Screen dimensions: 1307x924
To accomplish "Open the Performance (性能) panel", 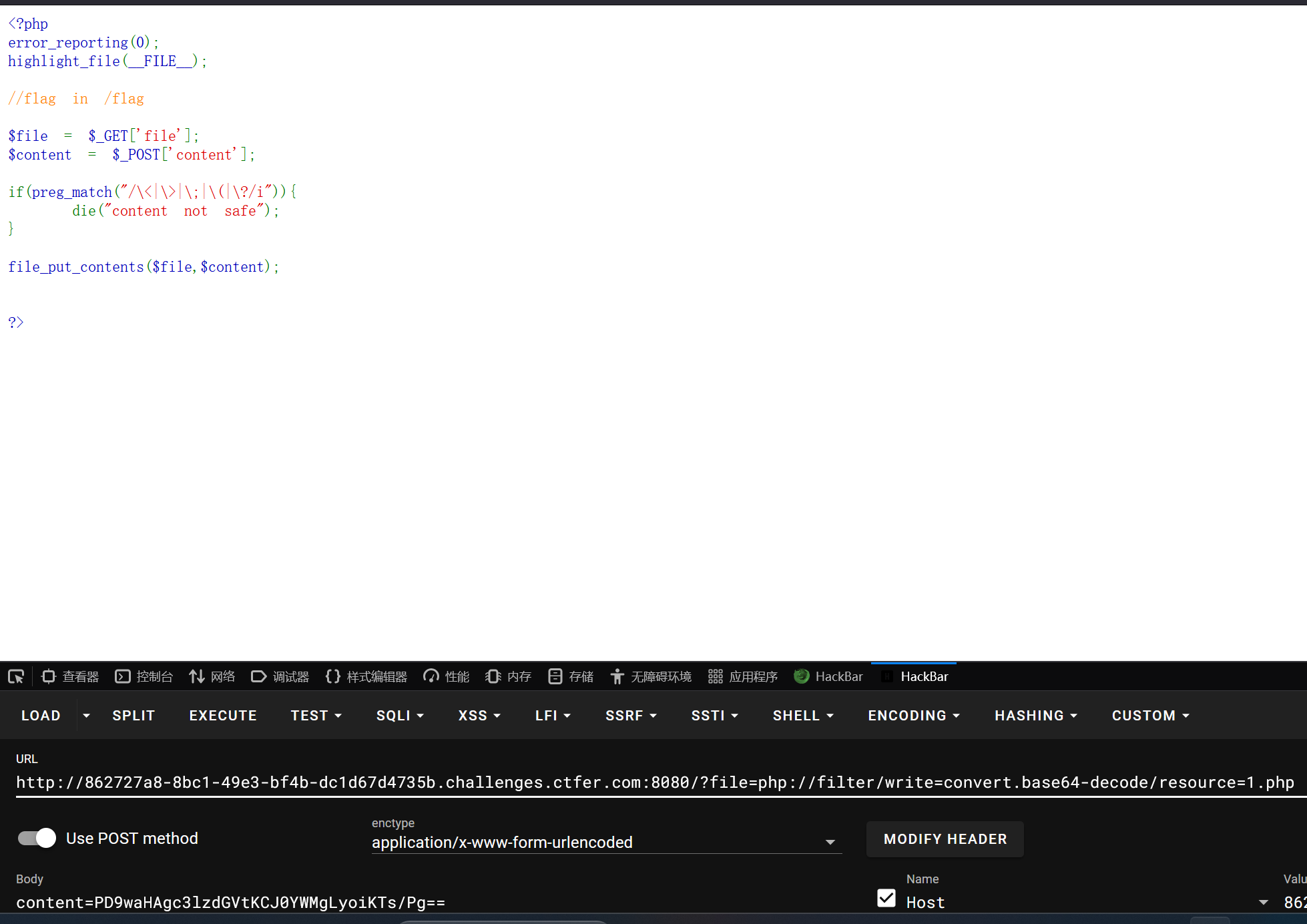I will (447, 676).
